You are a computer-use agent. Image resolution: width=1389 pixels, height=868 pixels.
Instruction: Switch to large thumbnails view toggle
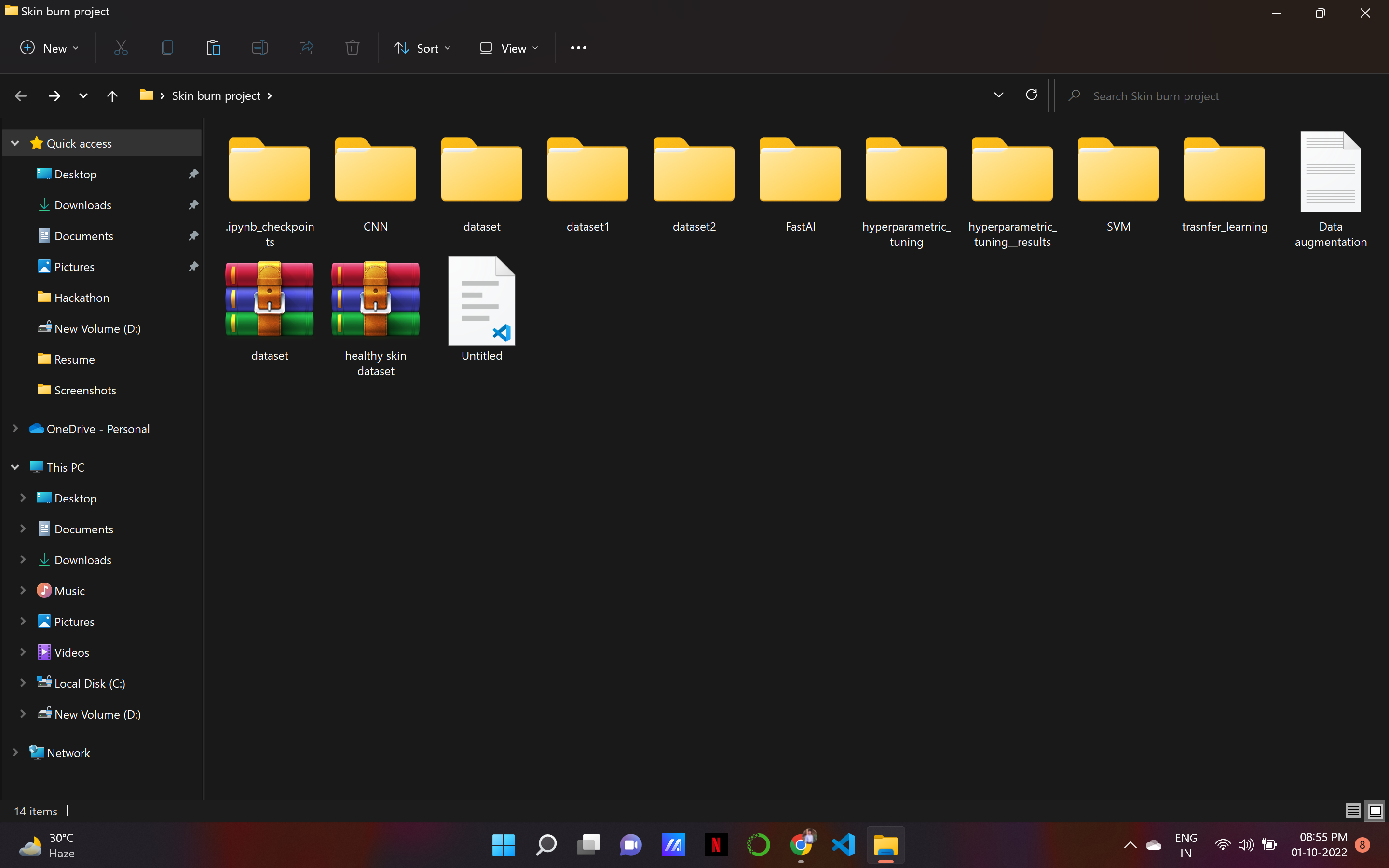point(1375,811)
